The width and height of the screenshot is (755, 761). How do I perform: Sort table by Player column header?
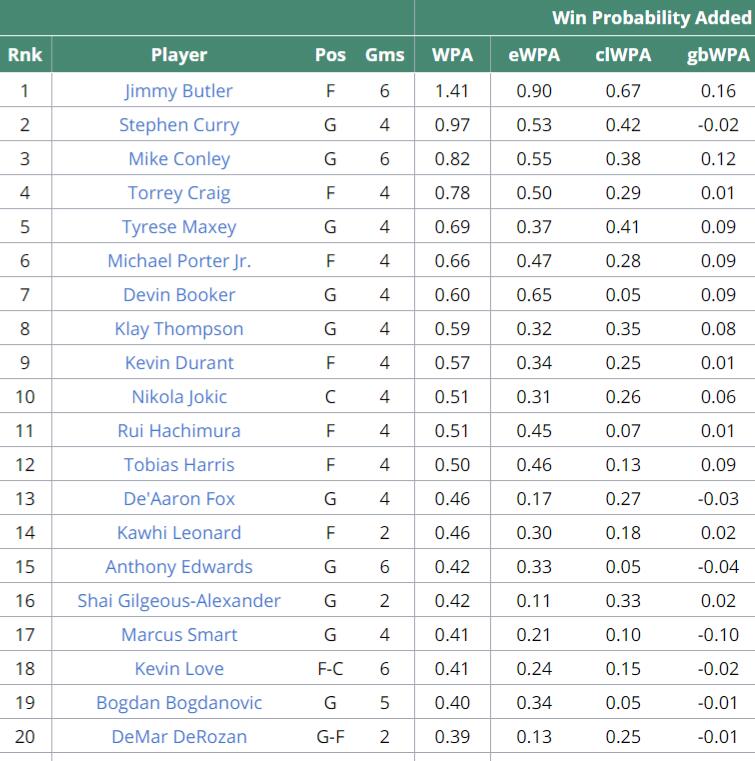click(179, 55)
